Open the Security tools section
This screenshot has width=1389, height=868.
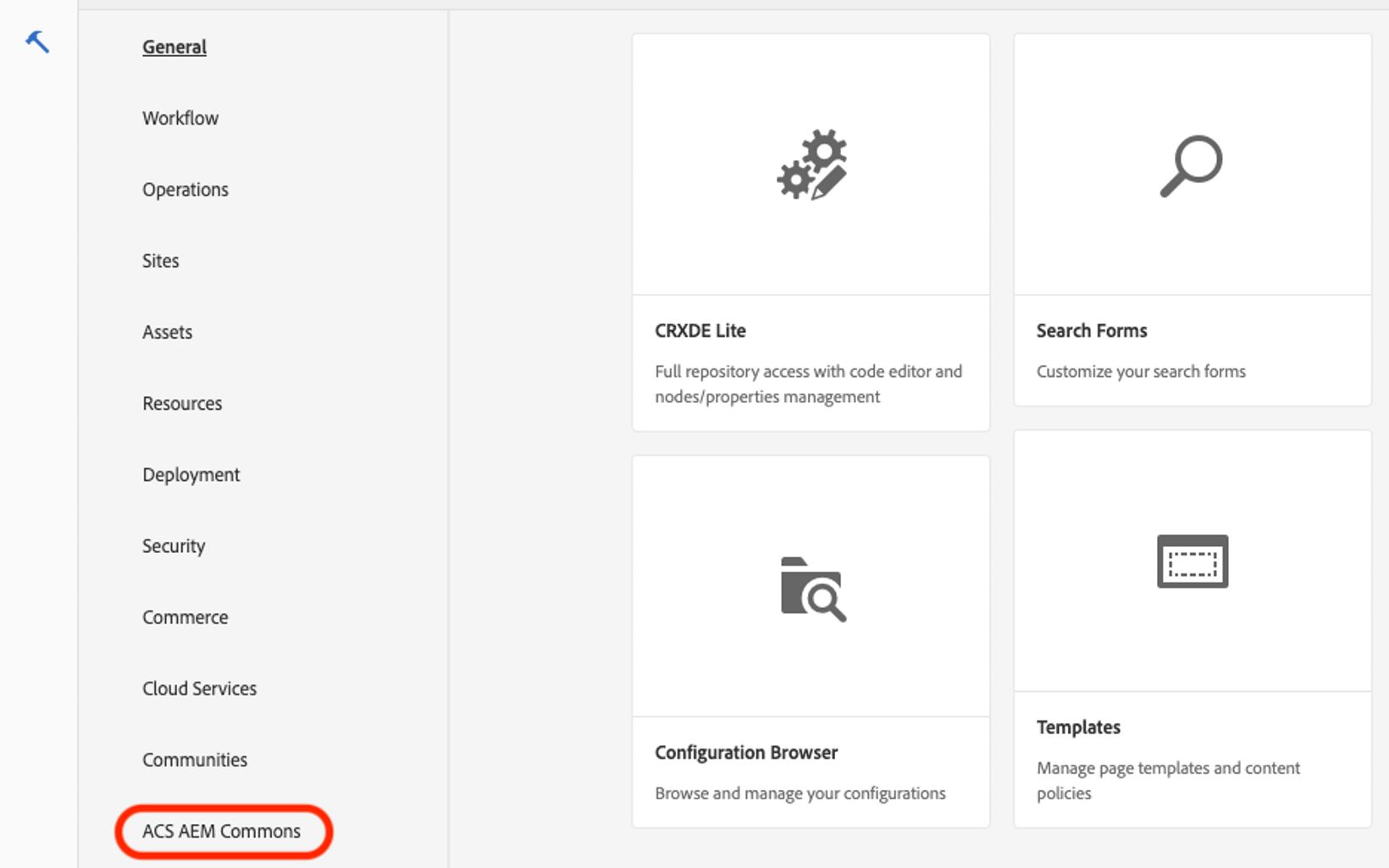click(x=174, y=546)
